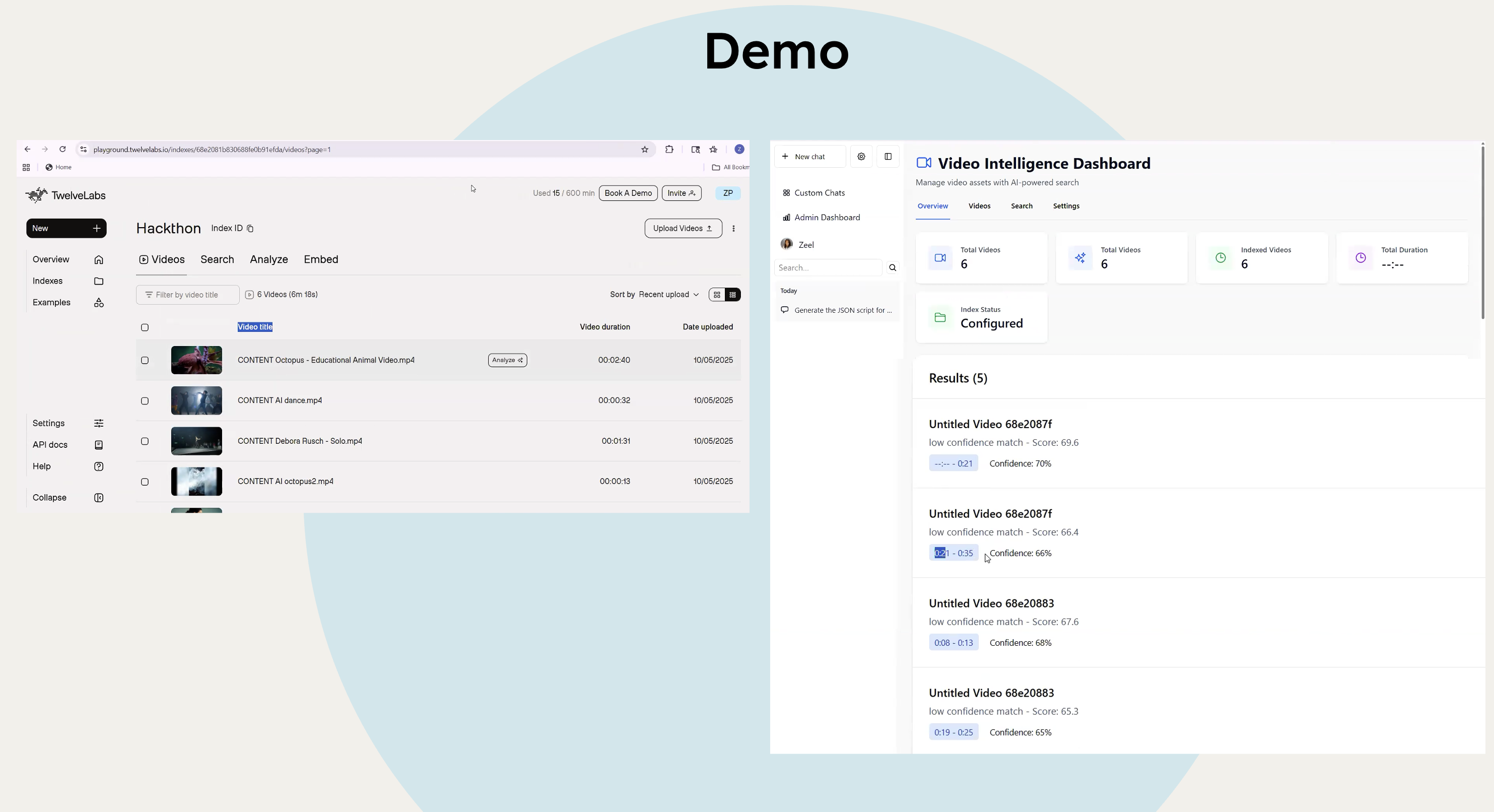Bookmark page with star icon in address bar

pos(644,150)
